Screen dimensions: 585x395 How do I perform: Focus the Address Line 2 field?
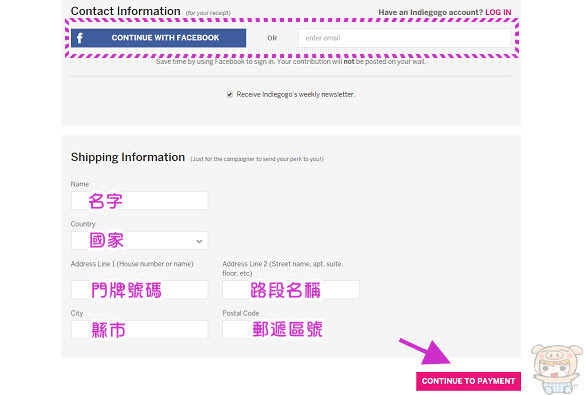click(x=291, y=289)
